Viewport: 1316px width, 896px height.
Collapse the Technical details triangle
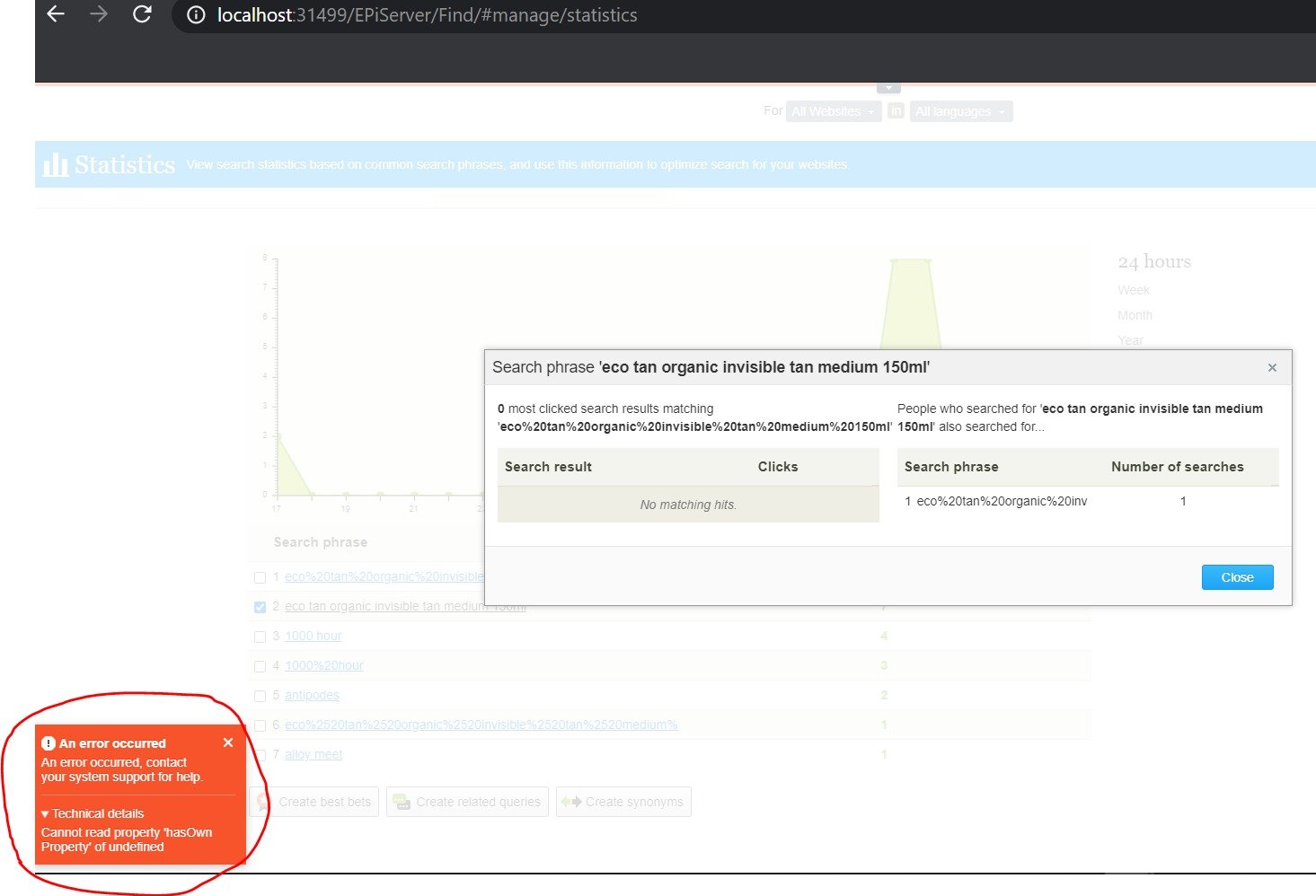[45, 813]
